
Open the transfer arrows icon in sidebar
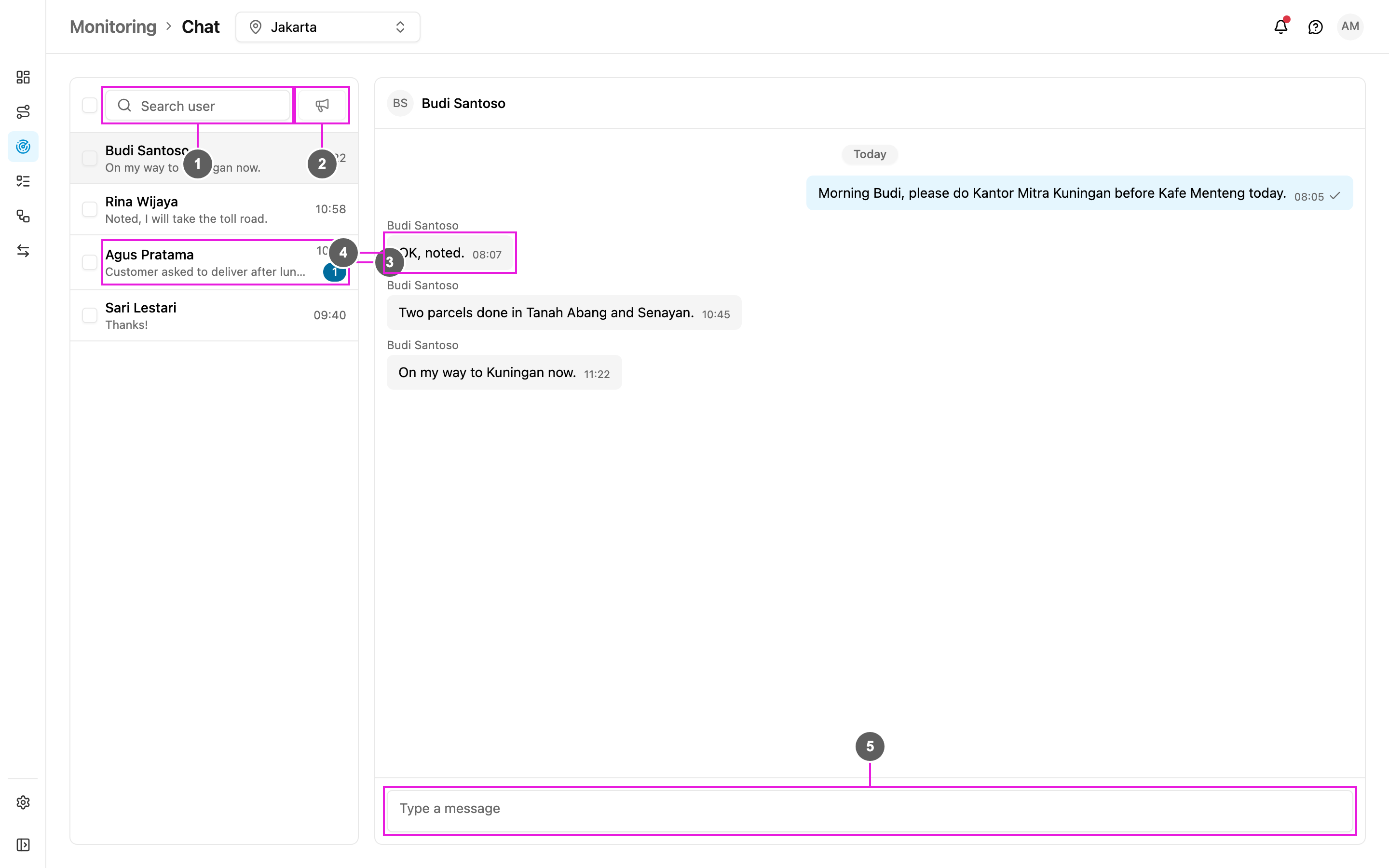point(23,251)
